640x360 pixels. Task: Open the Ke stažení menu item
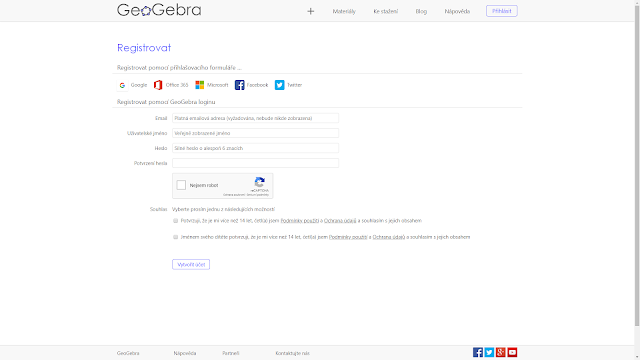click(385, 11)
